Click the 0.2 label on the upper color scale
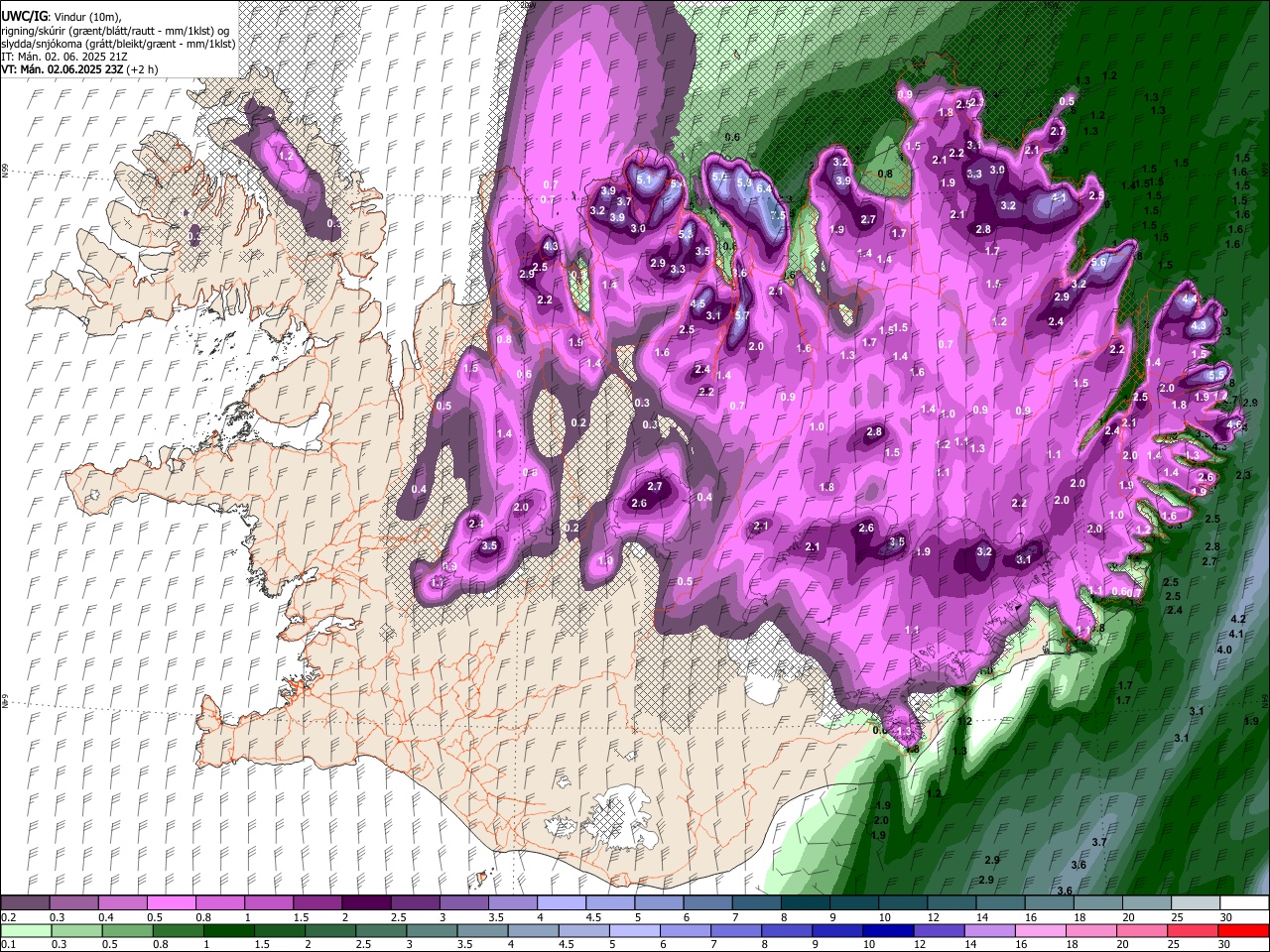Viewport: 1270px width, 952px height. point(9,917)
